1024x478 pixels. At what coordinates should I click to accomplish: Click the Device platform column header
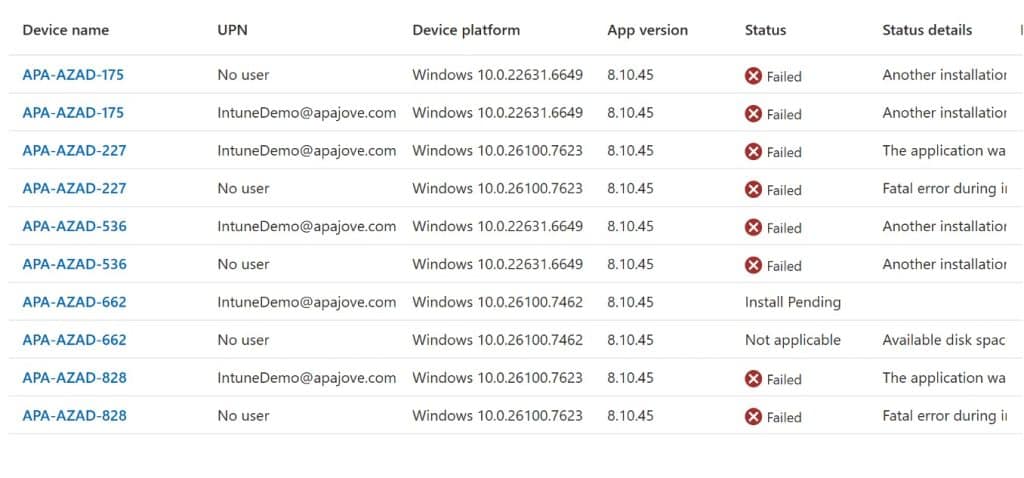click(466, 30)
